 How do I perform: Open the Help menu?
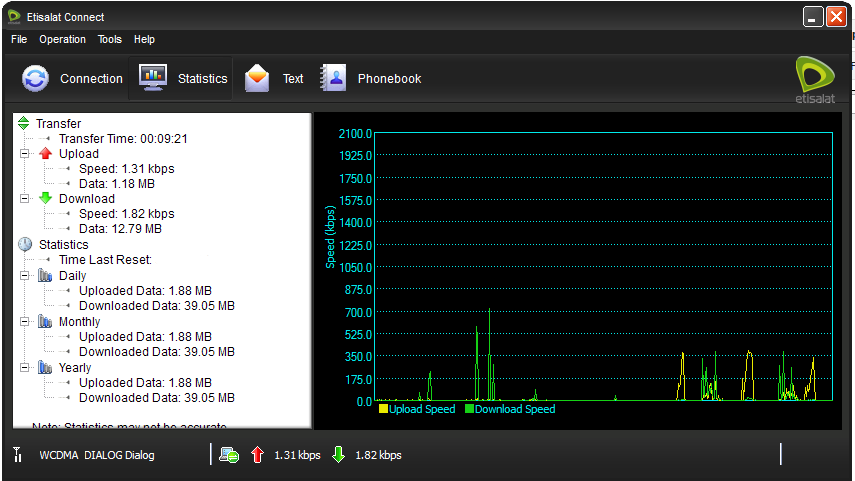pos(144,39)
